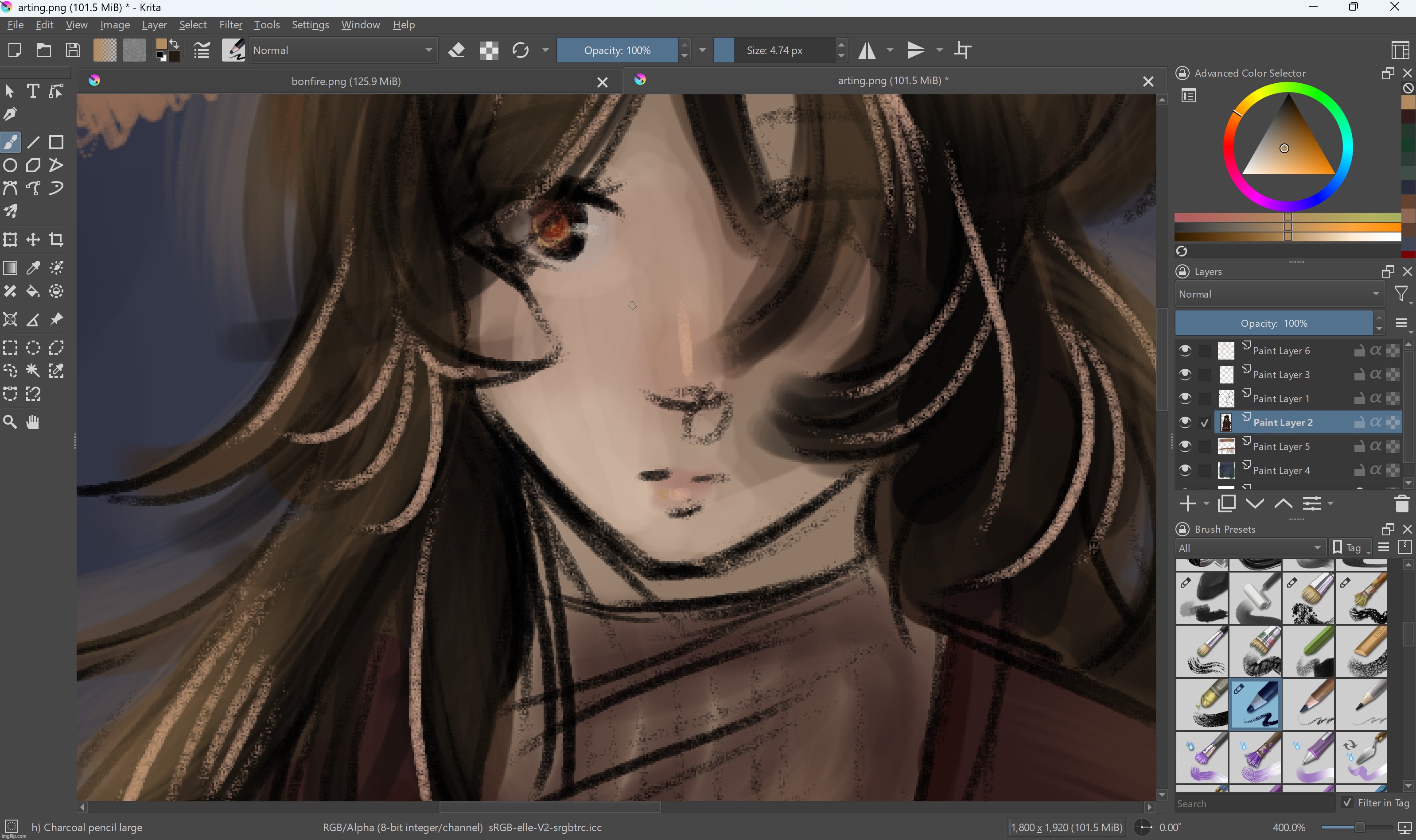Select the Contiguous Selection magic wand tool

[x=33, y=371]
